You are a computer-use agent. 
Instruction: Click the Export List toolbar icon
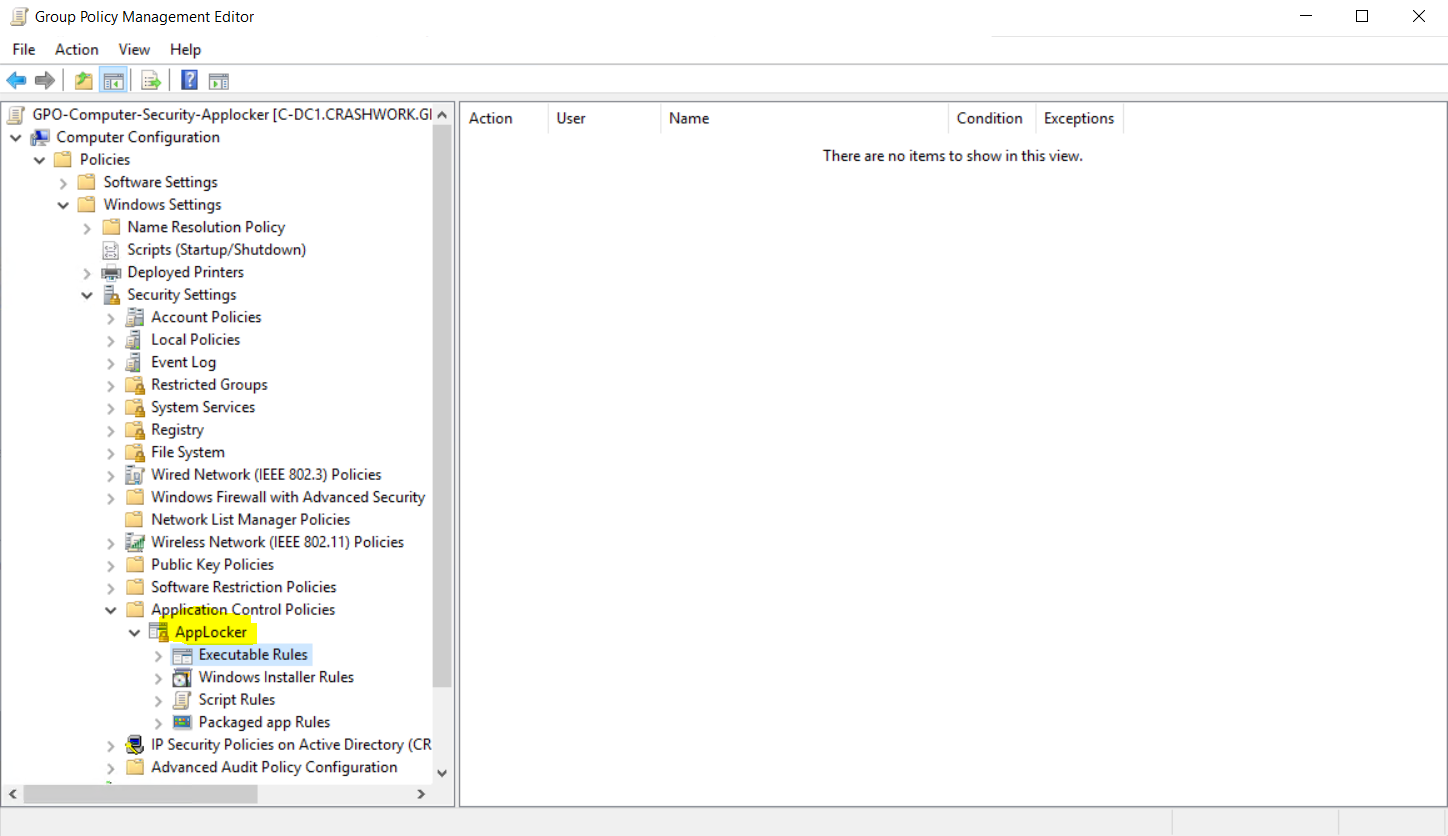click(151, 81)
